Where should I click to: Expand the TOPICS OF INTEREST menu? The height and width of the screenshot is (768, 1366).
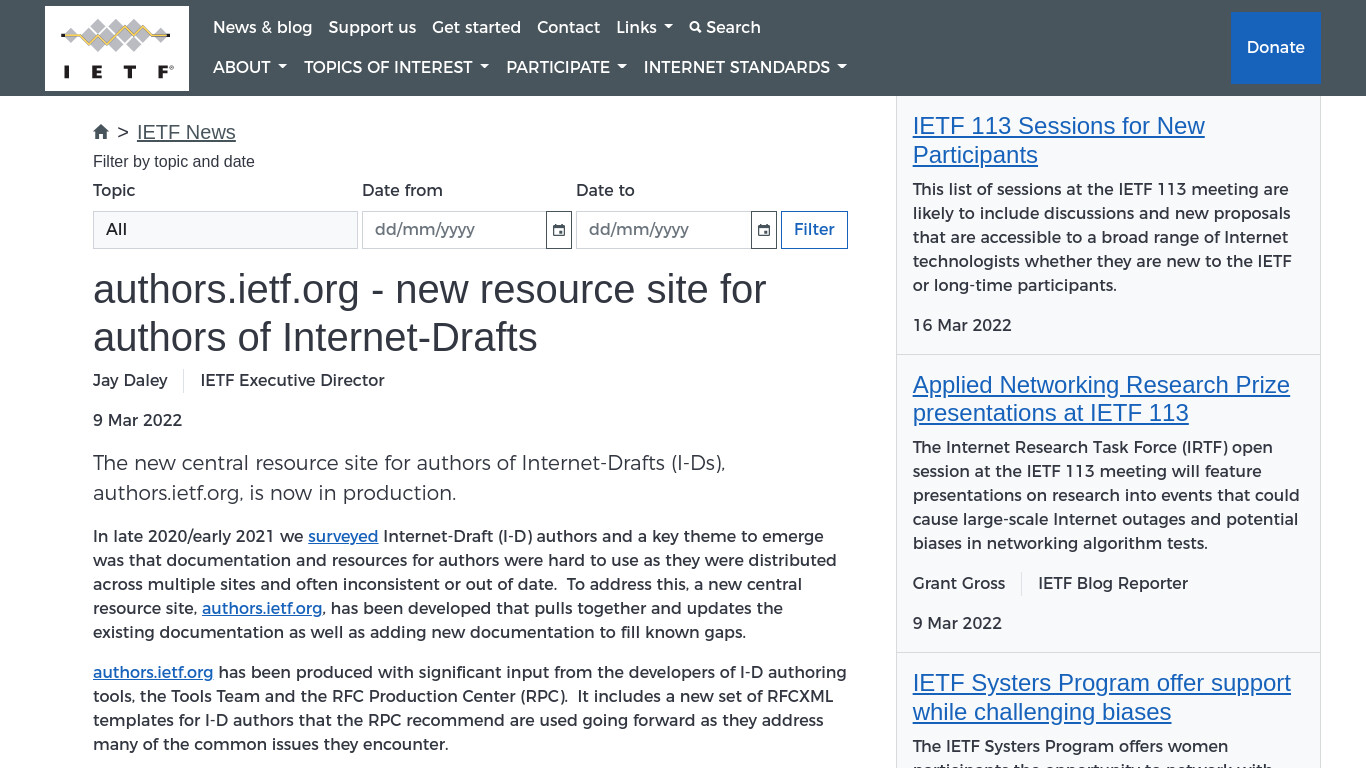397,67
